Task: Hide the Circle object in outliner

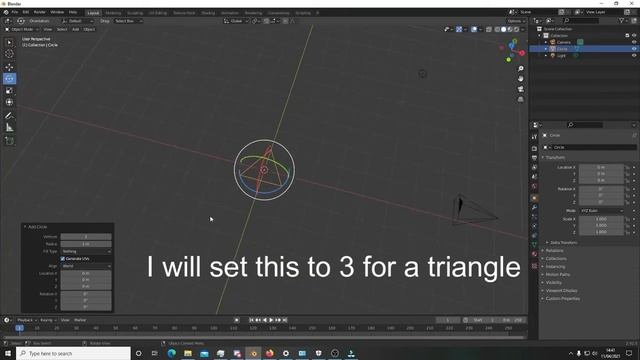Action: [634, 49]
